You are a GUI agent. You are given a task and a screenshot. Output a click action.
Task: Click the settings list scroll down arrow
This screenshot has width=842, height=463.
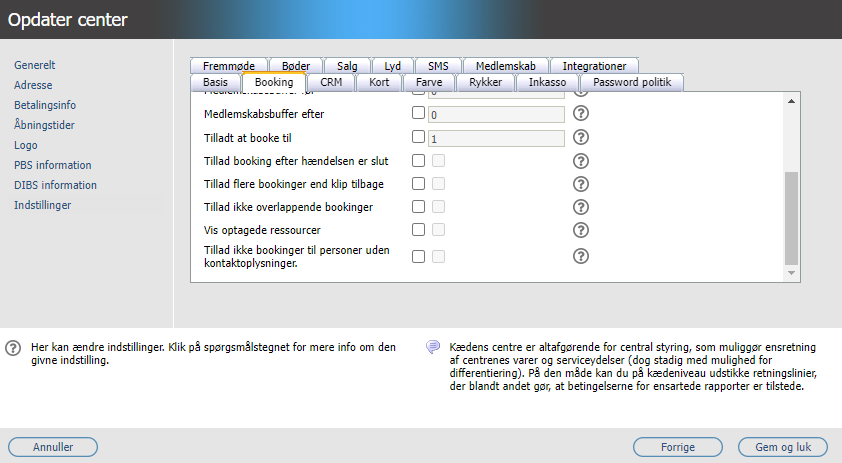tap(791, 273)
